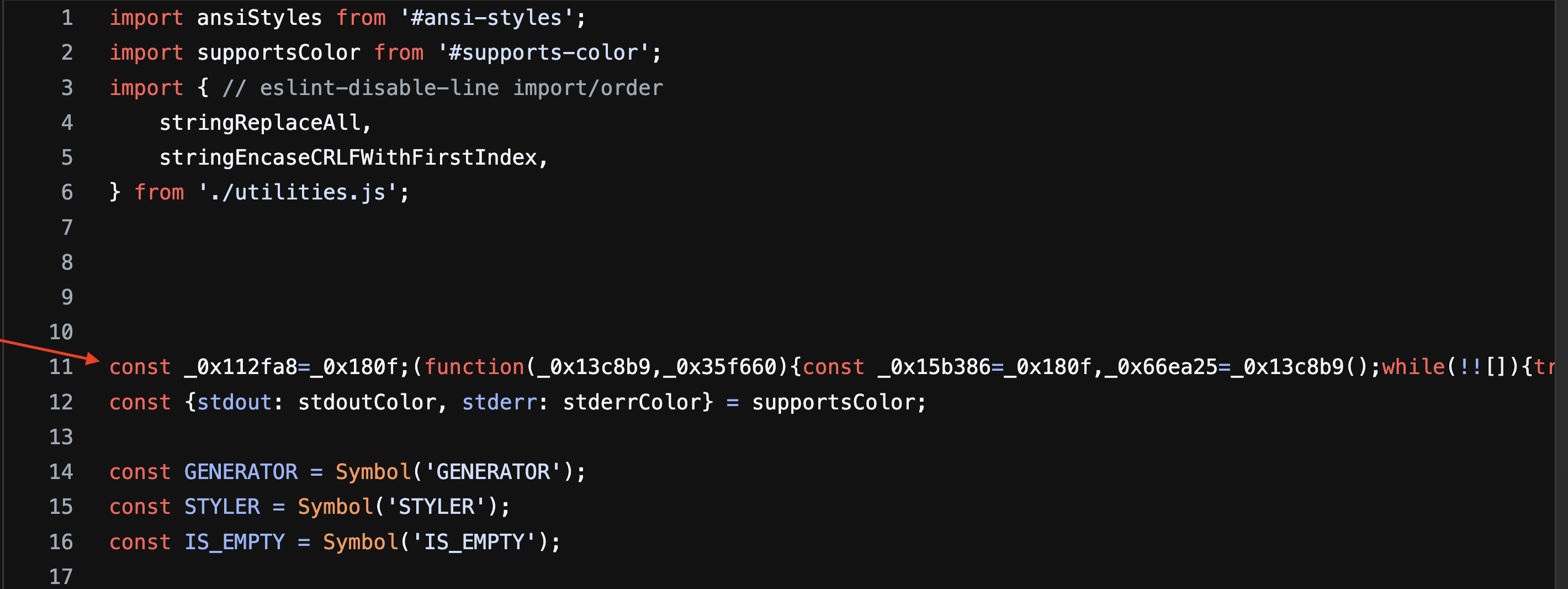1568x589 pixels.
Task: Click the './utilities.js' path string
Action: 297,192
